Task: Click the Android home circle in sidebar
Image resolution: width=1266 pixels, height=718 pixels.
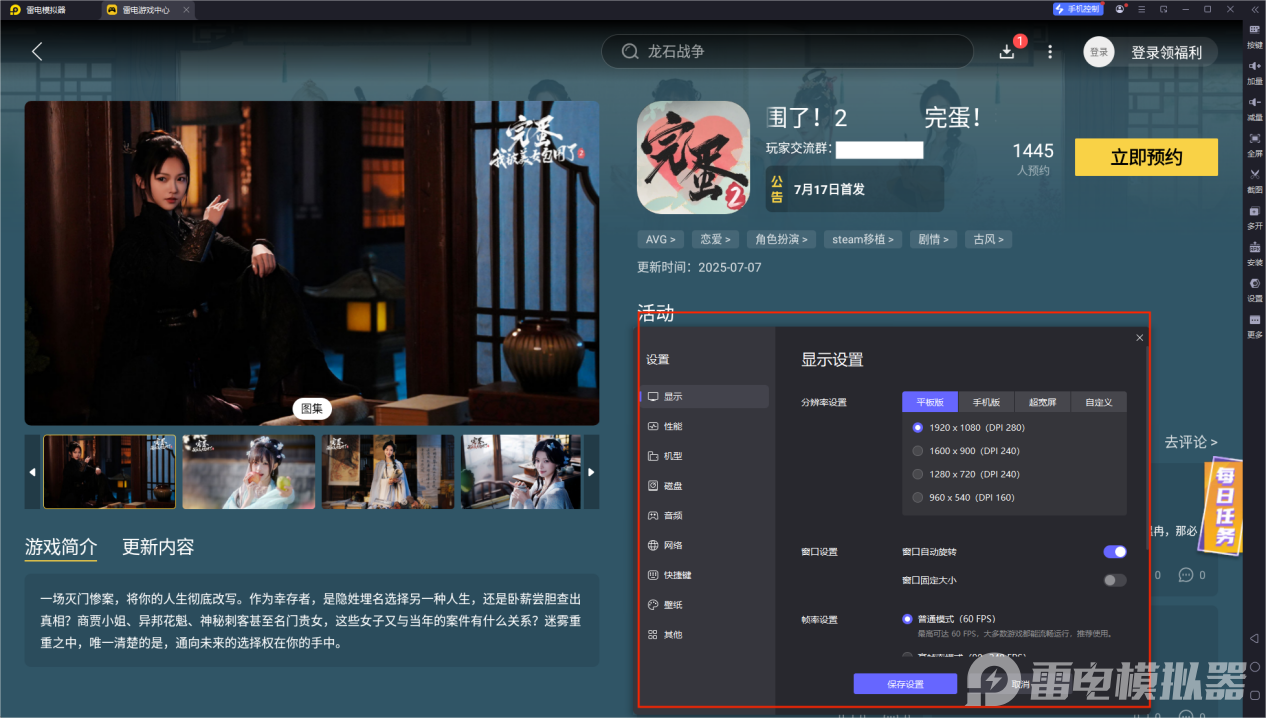Action: [1254, 666]
